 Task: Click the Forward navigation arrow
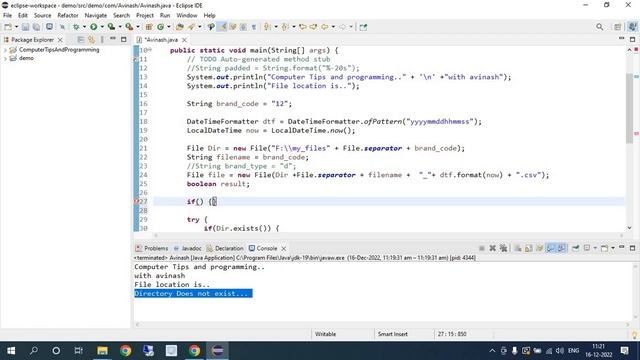click(x=342, y=27)
